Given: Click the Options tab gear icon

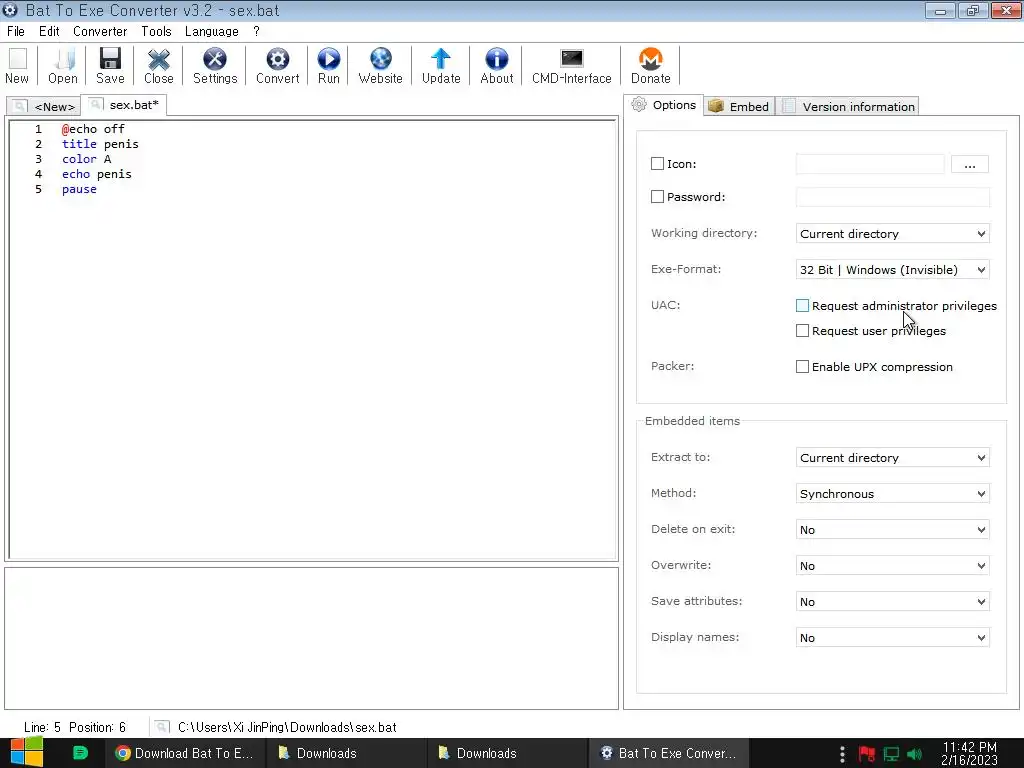Looking at the screenshot, I should [x=639, y=104].
